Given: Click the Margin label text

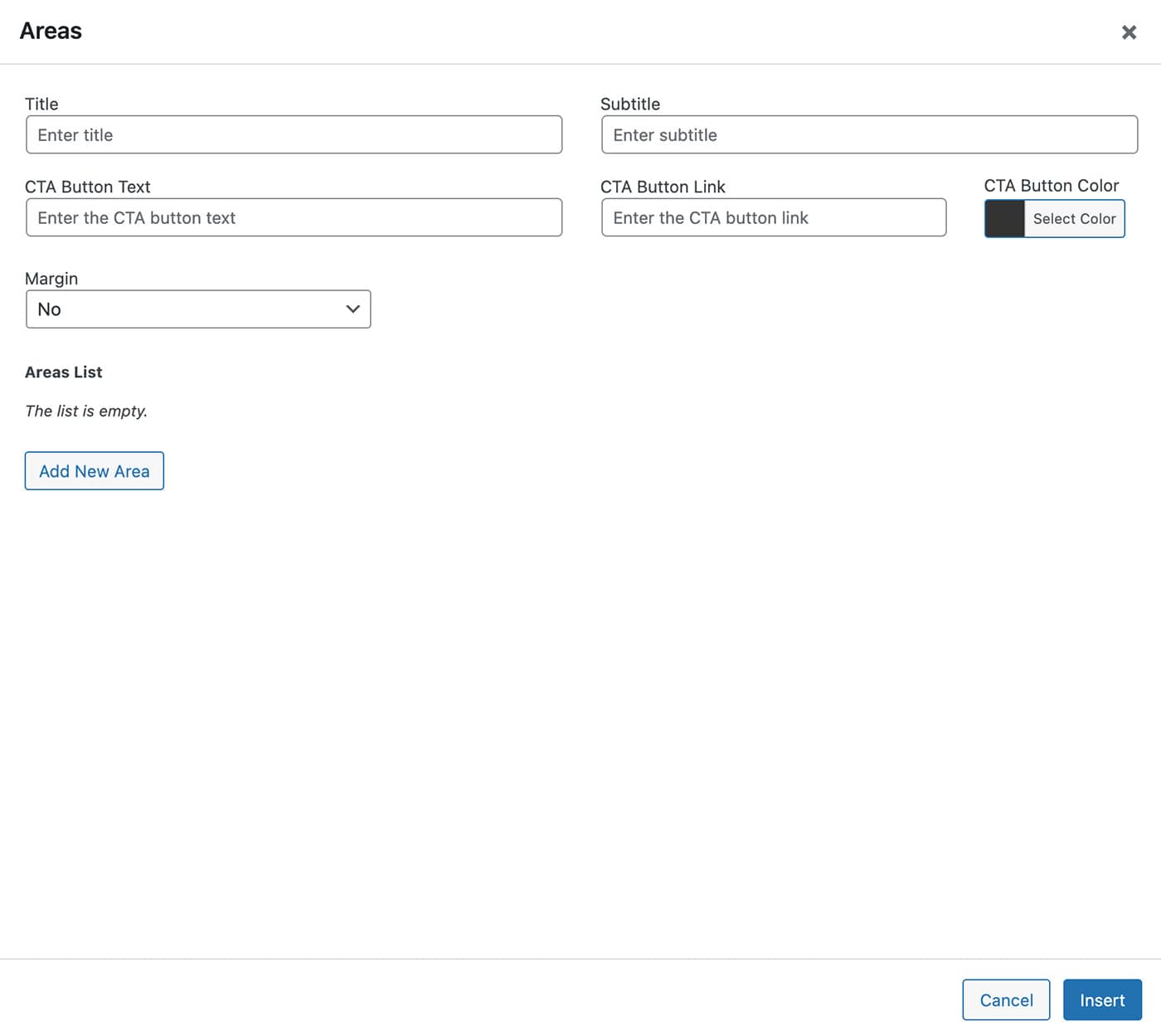Looking at the screenshot, I should click(51, 279).
